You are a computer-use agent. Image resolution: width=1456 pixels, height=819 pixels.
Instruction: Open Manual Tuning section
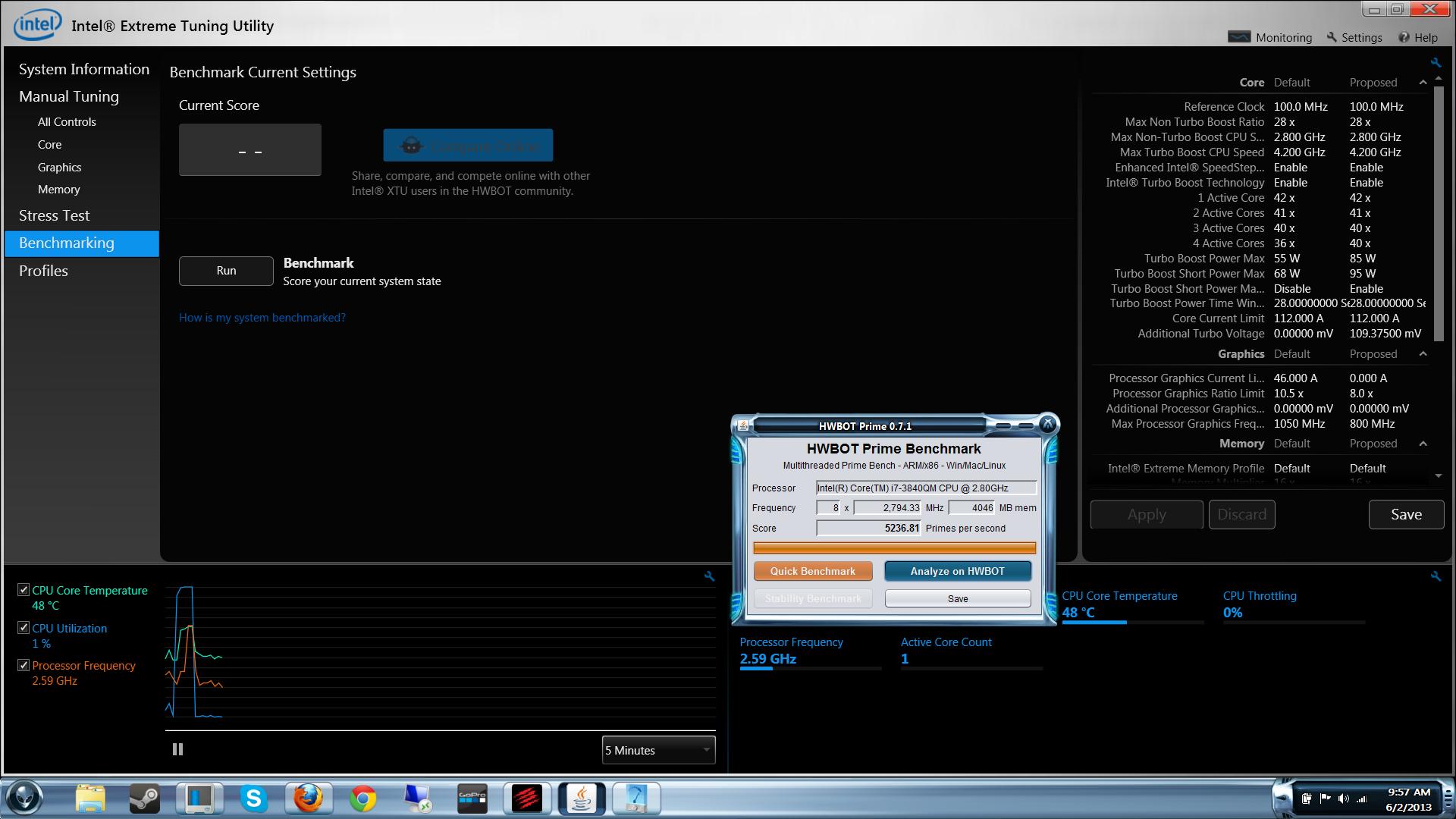[x=69, y=96]
